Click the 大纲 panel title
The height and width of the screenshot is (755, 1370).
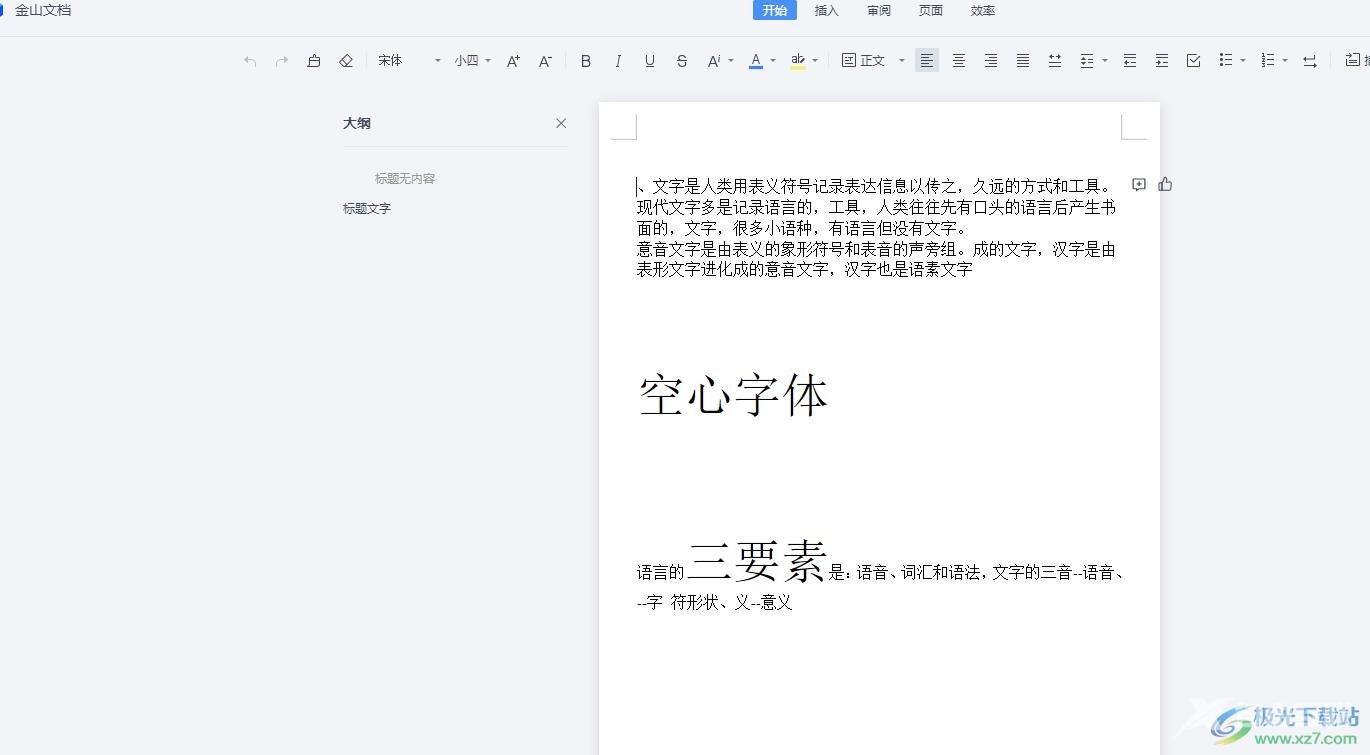click(357, 123)
